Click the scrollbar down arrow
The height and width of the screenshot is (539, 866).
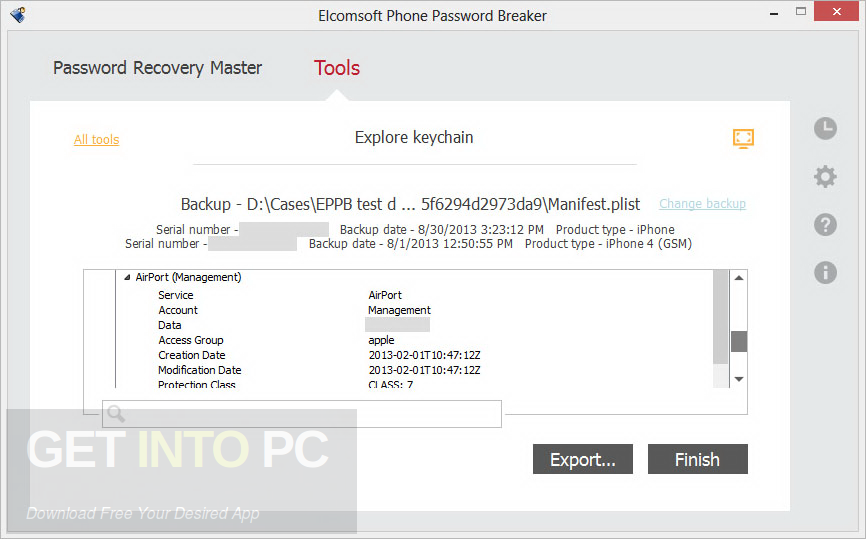click(739, 379)
